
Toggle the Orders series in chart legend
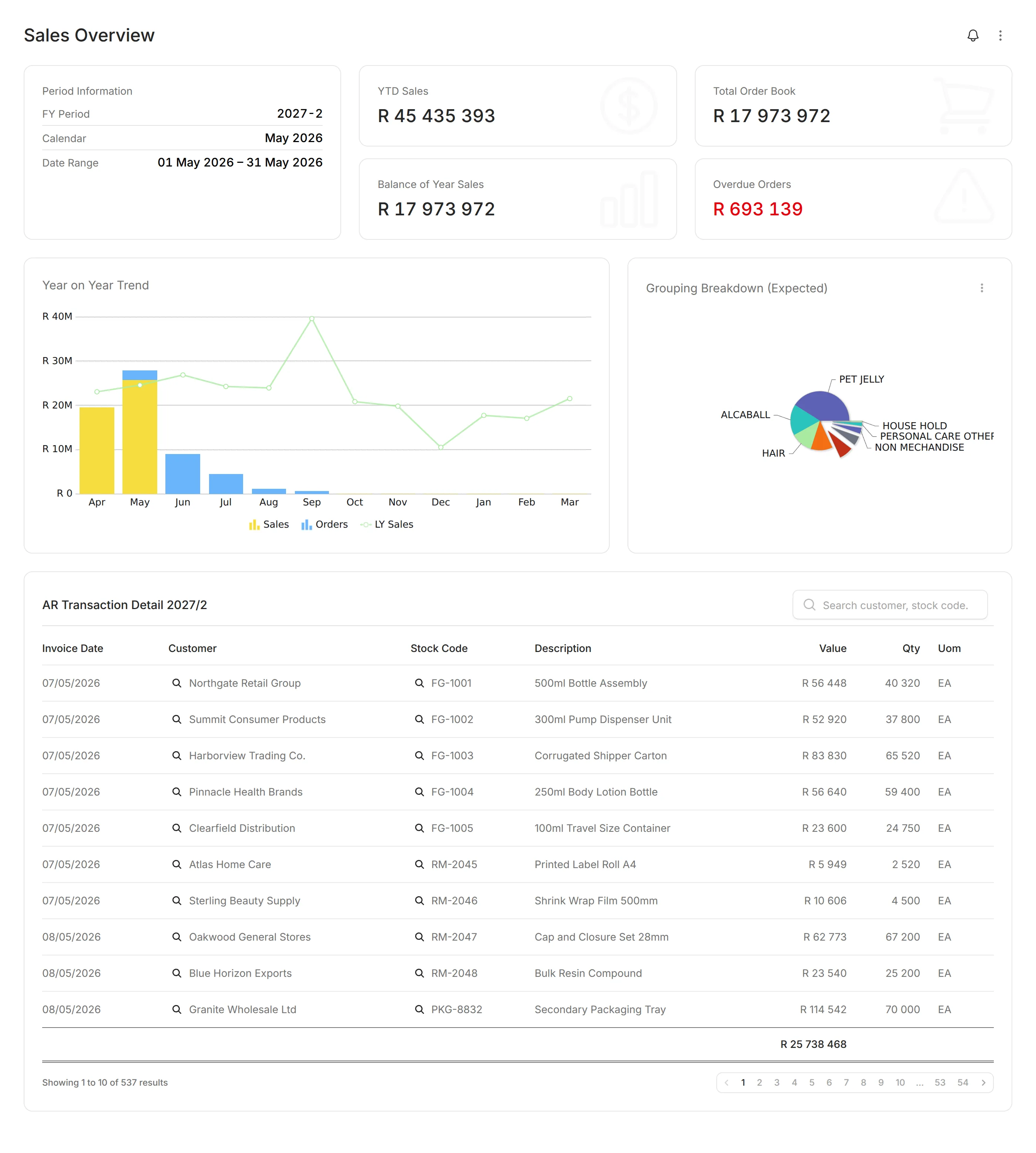point(324,524)
